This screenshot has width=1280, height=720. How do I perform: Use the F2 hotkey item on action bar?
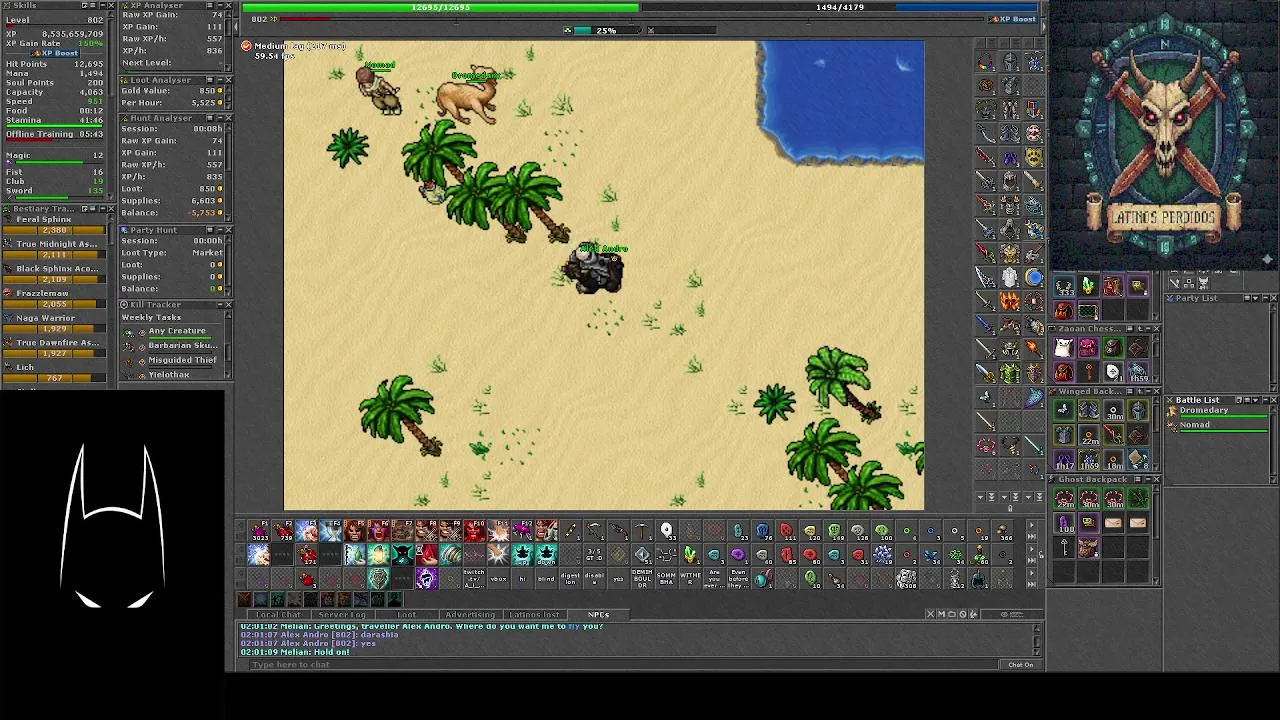[x=283, y=531]
